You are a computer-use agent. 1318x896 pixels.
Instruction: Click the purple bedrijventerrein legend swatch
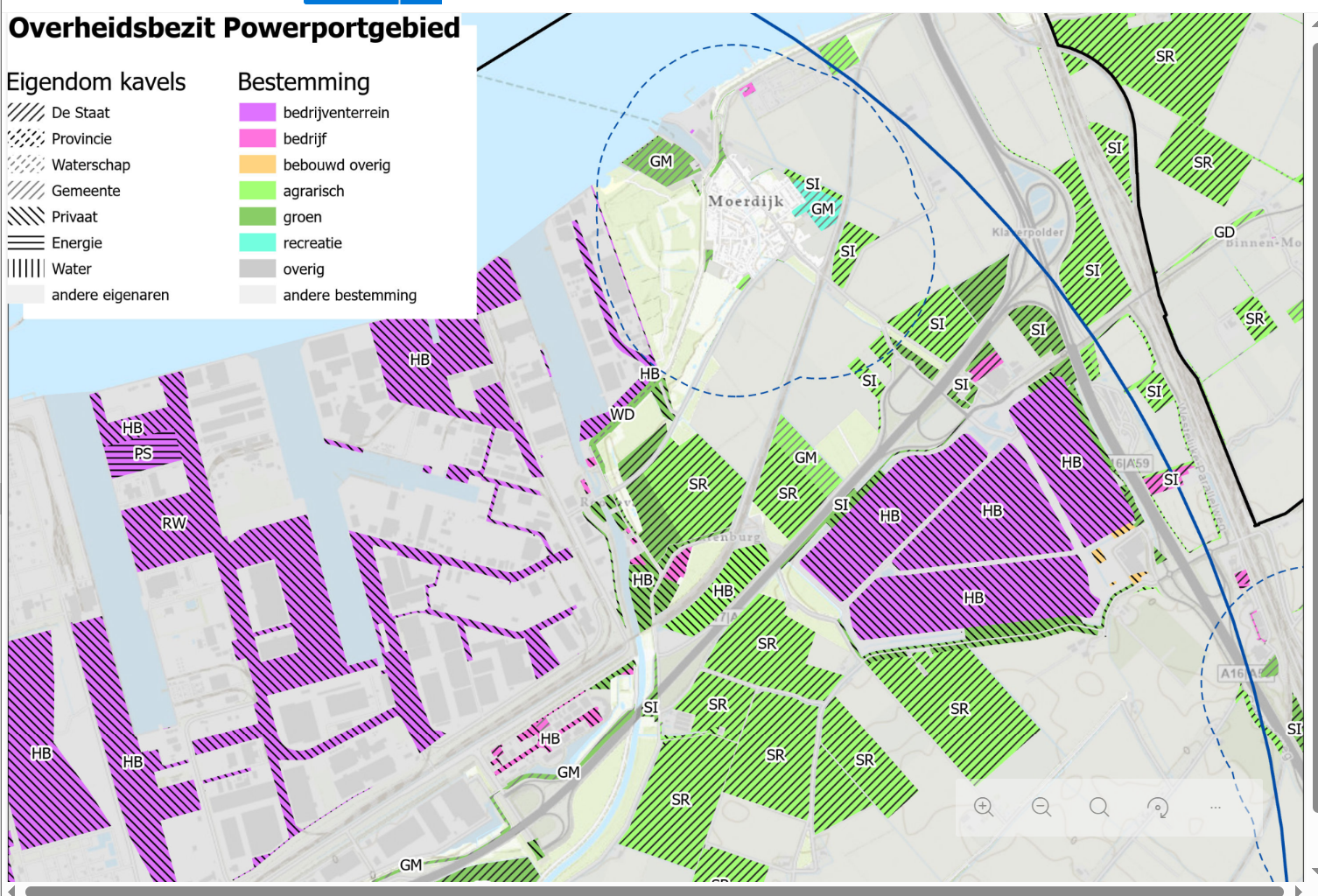pos(257,113)
